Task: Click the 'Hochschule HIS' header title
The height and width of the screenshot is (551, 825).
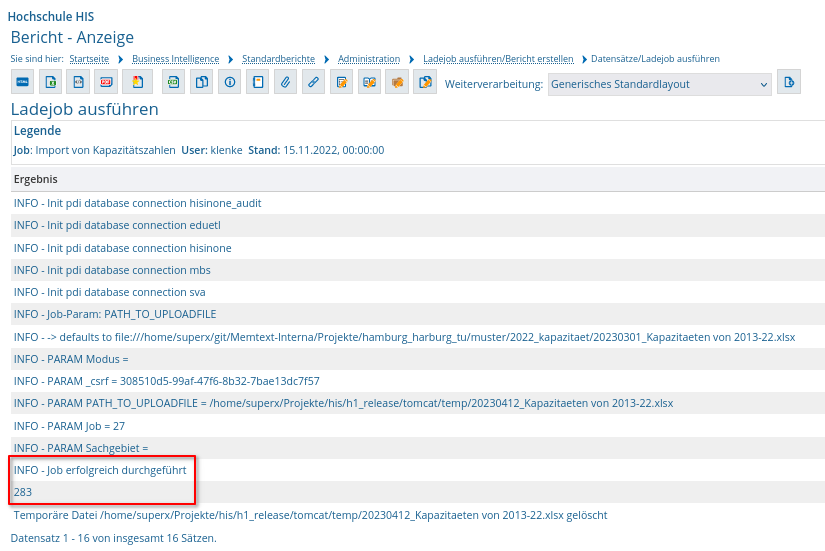Action: [x=51, y=17]
